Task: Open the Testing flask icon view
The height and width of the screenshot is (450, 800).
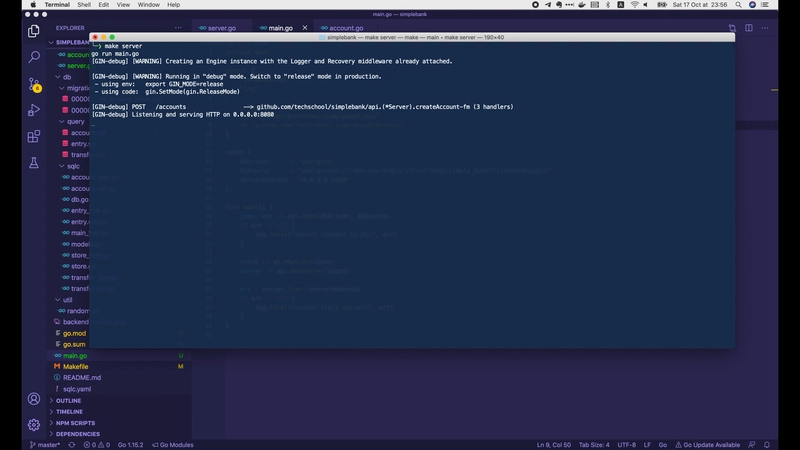Action: click(34, 162)
